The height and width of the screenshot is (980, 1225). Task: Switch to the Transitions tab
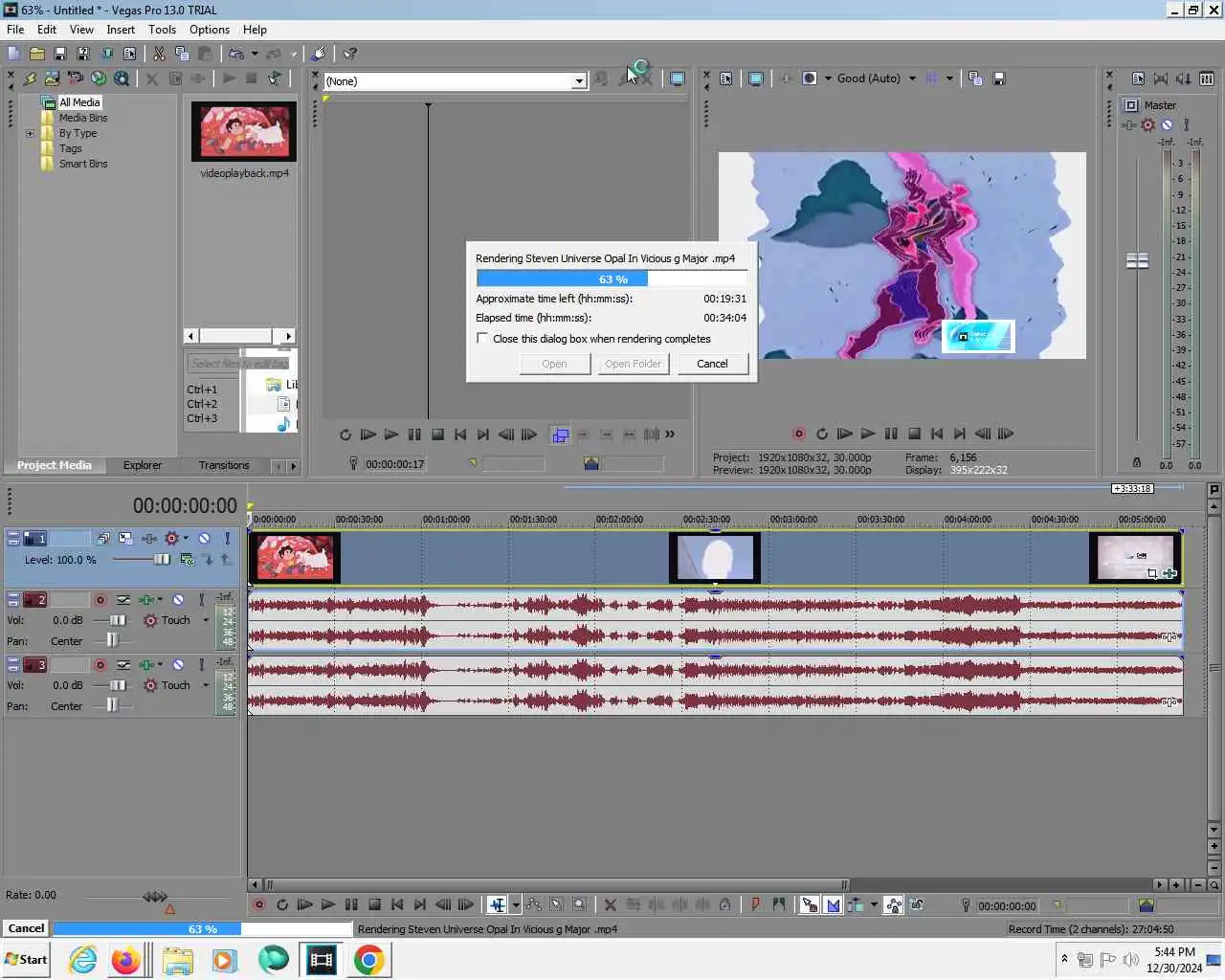point(224,465)
